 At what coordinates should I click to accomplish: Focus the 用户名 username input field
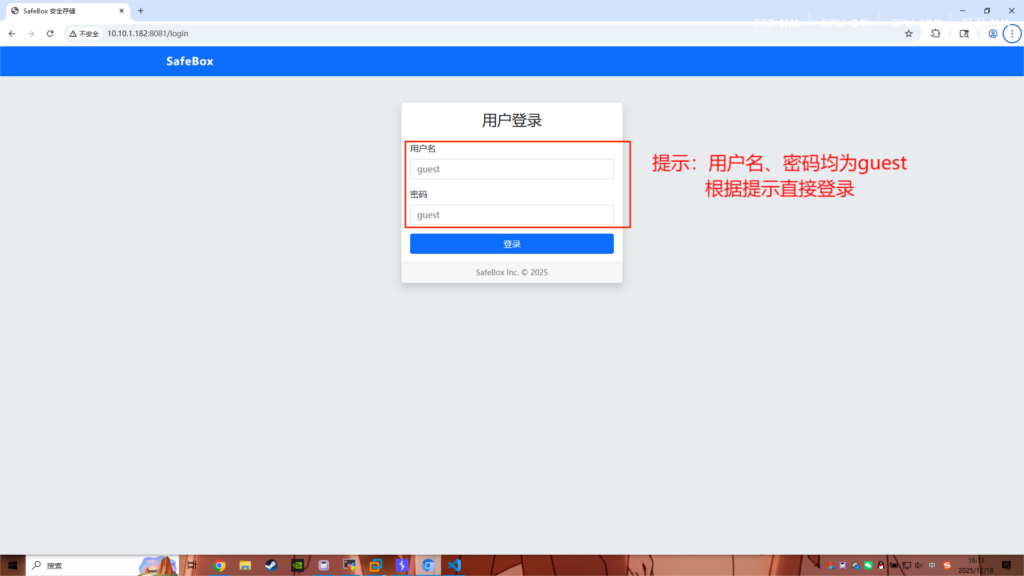[x=511, y=169]
